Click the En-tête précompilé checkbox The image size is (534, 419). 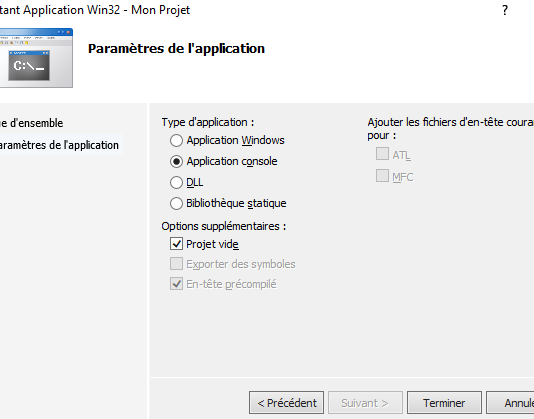coord(176,284)
